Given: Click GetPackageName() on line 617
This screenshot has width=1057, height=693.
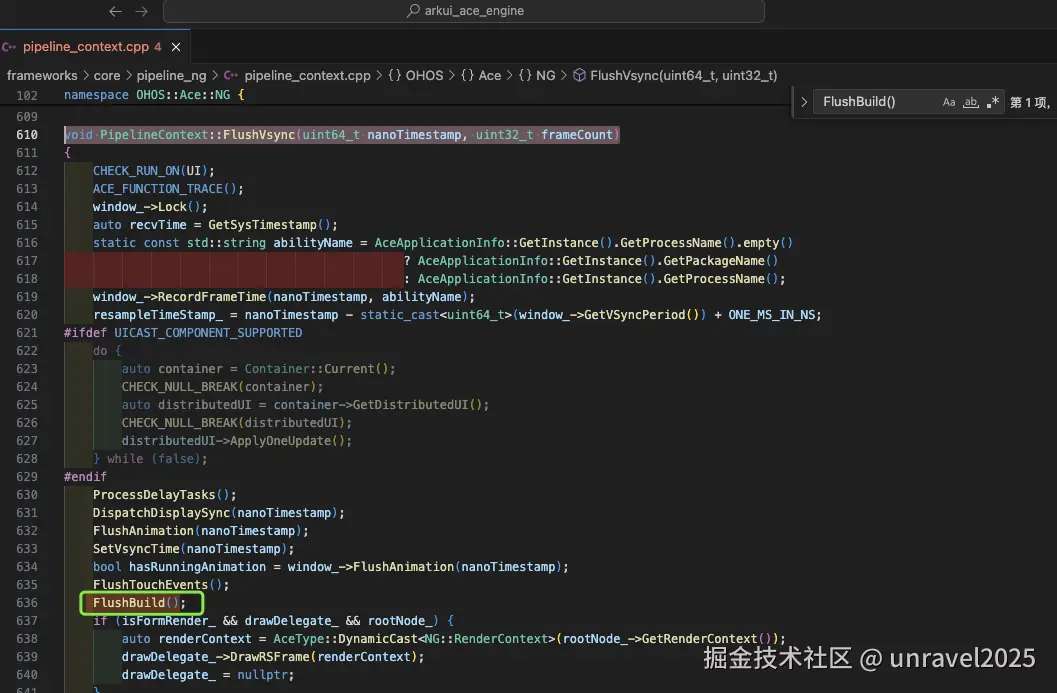Looking at the screenshot, I should point(721,261).
